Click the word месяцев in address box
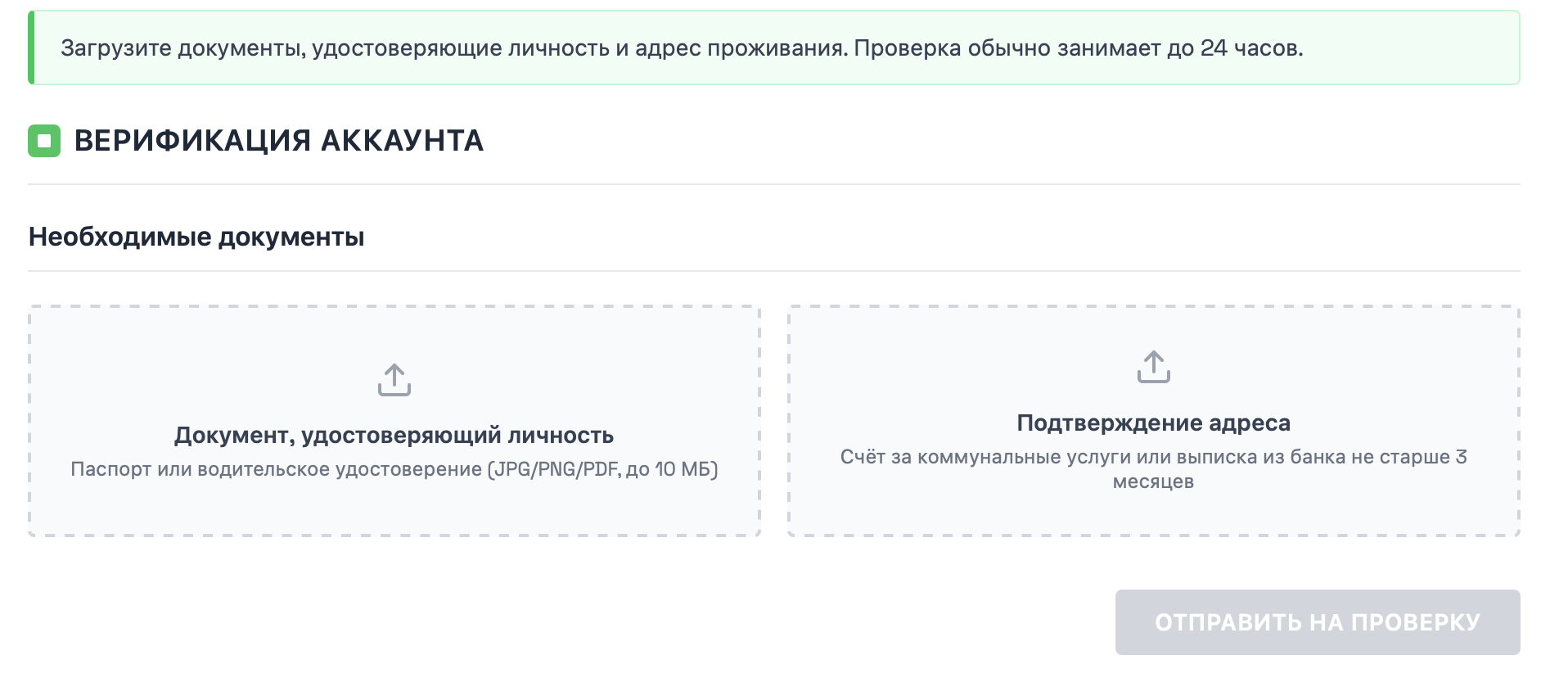 1153,481
